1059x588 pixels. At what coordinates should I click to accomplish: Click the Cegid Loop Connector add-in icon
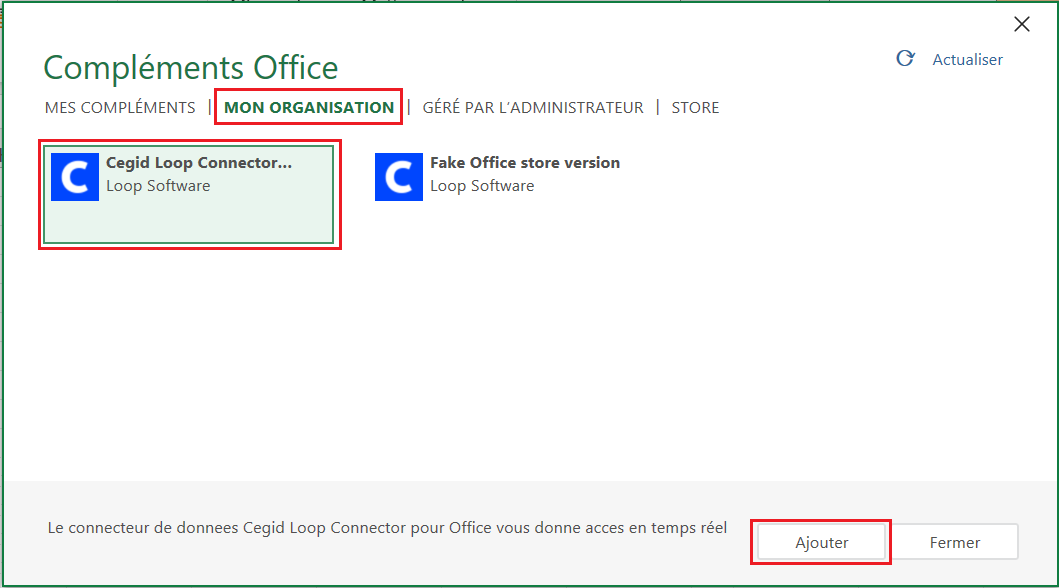75,177
